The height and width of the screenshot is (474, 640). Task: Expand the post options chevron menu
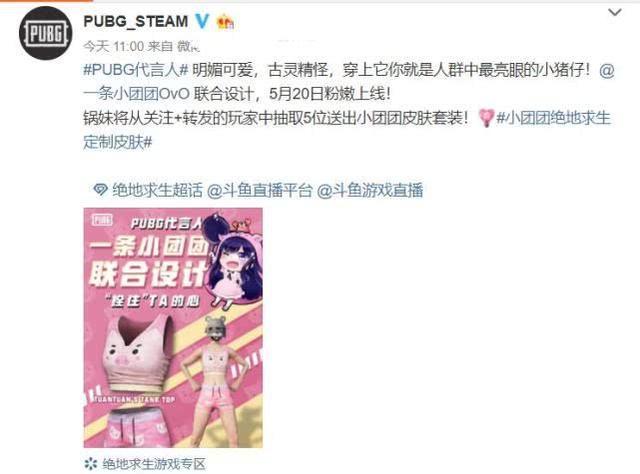tap(615, 13)
